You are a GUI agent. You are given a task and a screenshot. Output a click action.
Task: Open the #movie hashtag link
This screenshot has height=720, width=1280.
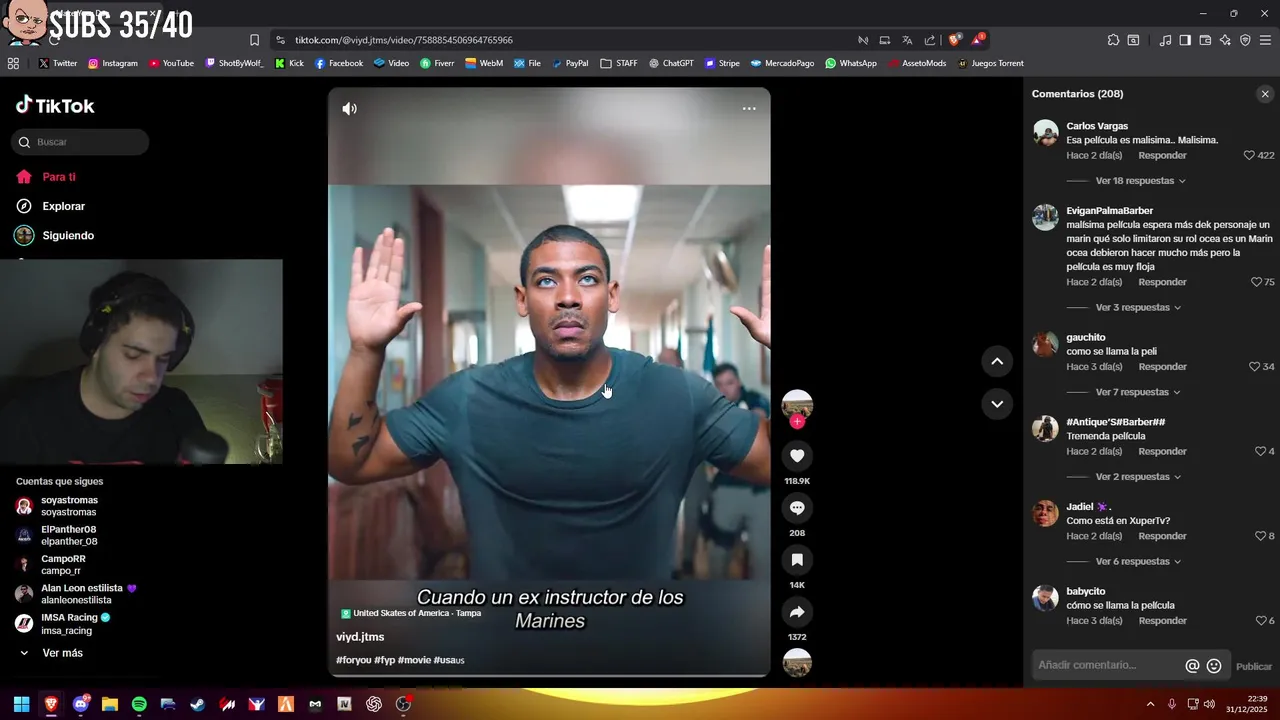[x=414, y=661]
